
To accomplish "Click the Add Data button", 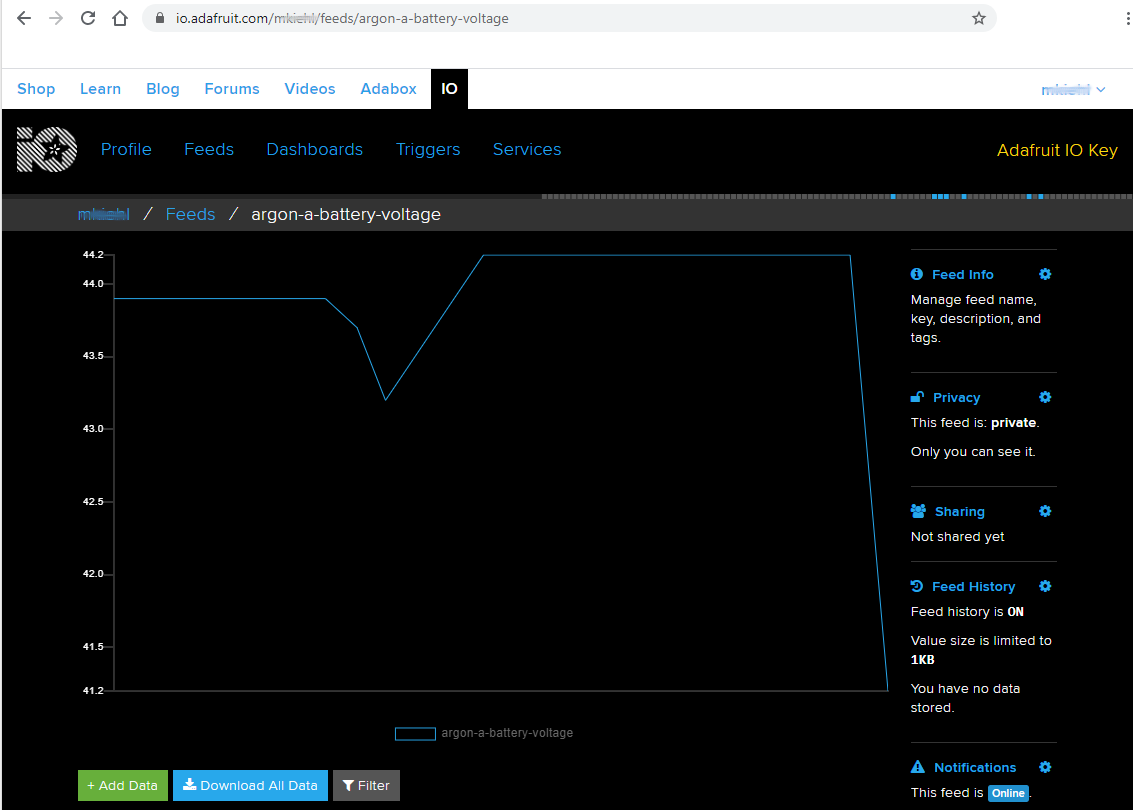I will pos(123,785).
